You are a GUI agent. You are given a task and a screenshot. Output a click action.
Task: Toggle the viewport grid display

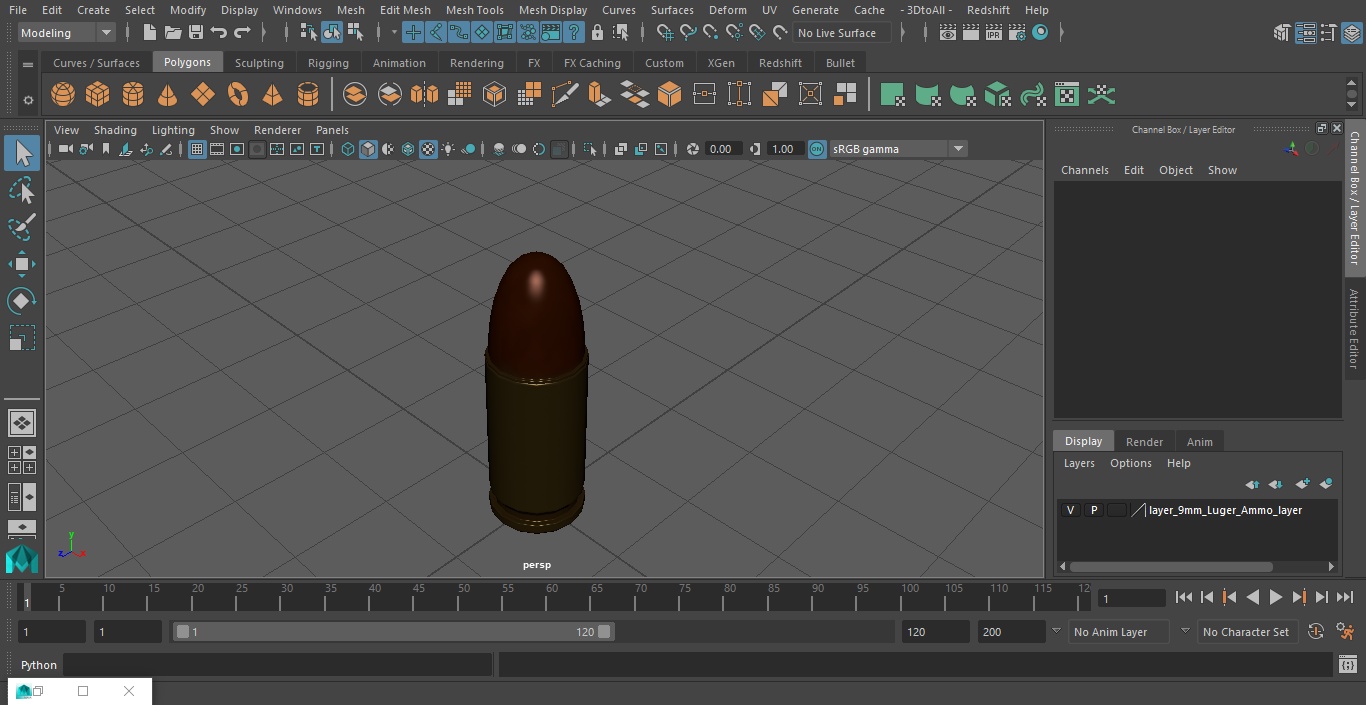(x=197, y=149)
